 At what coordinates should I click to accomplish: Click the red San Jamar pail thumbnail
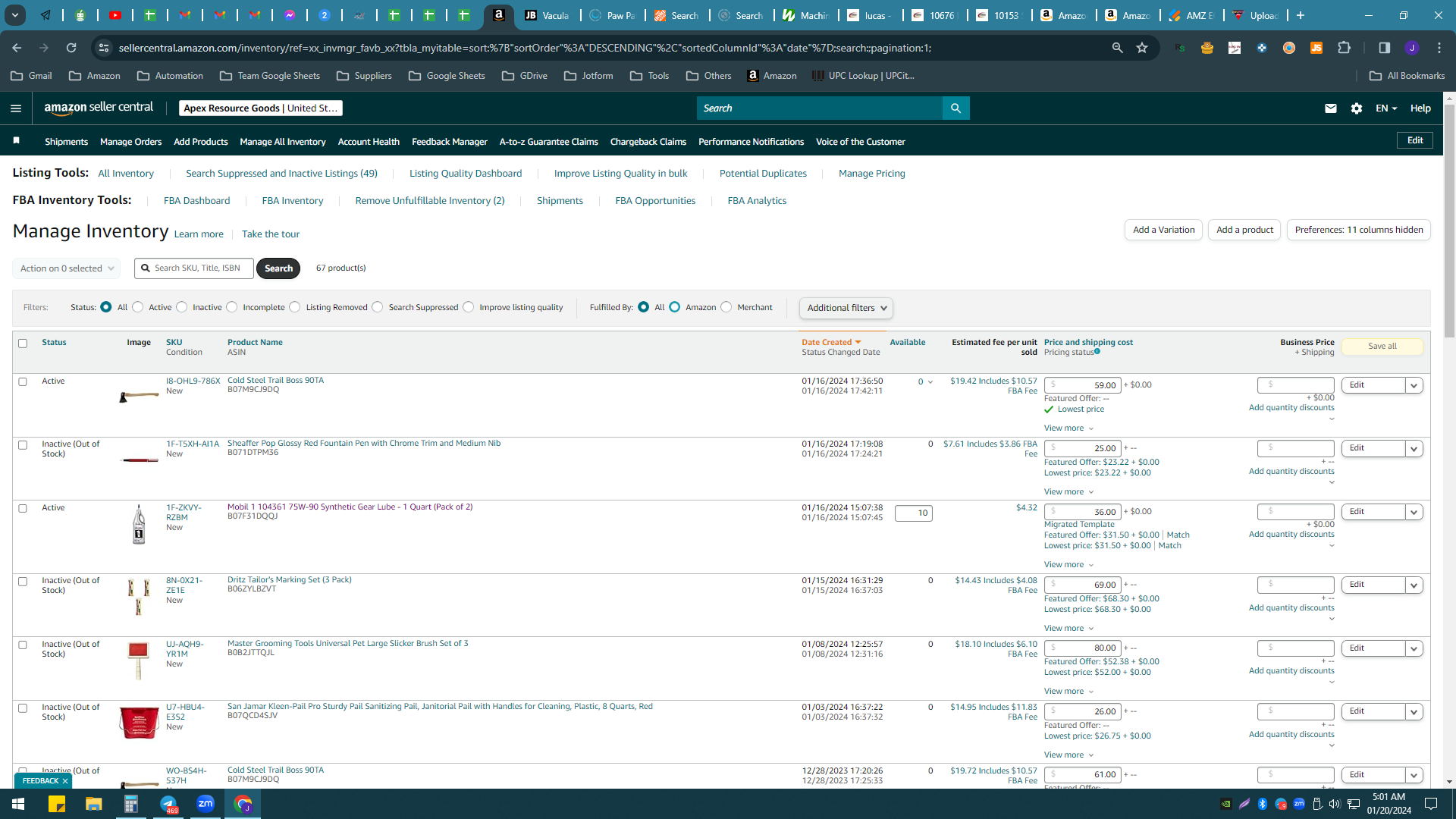point(139,722)
